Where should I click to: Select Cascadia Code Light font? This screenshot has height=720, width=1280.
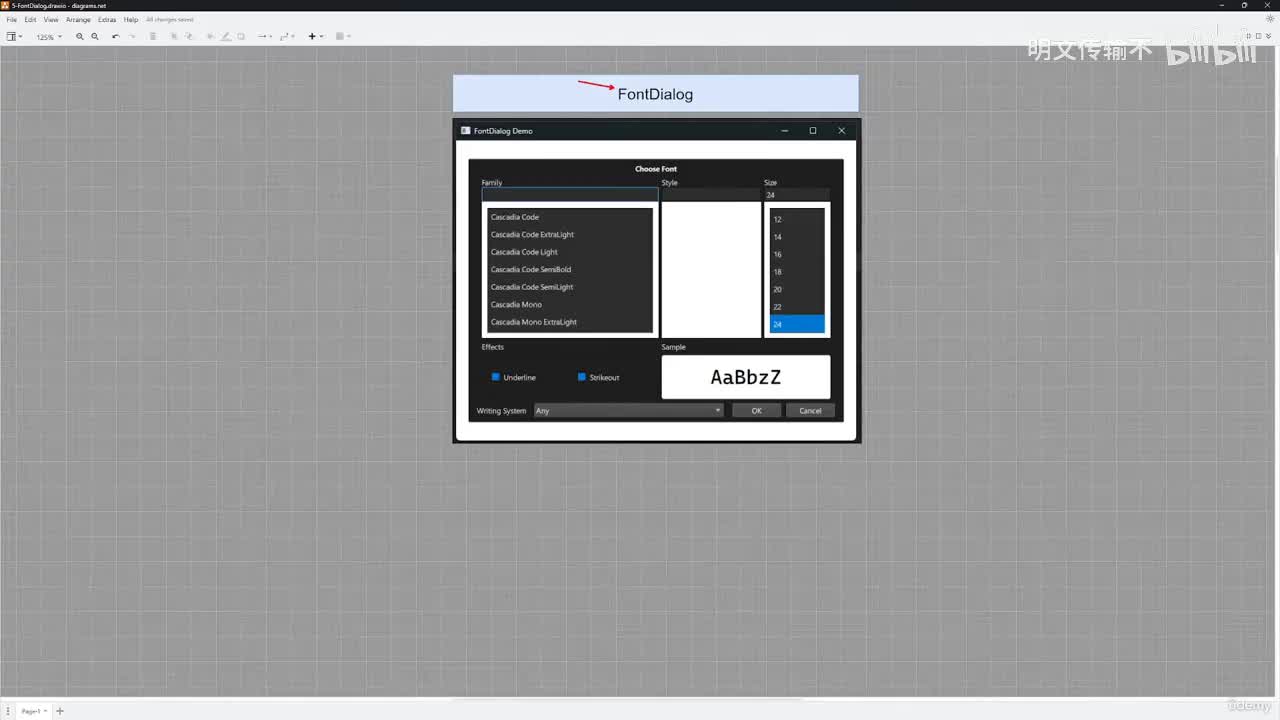tap(570, 252)
